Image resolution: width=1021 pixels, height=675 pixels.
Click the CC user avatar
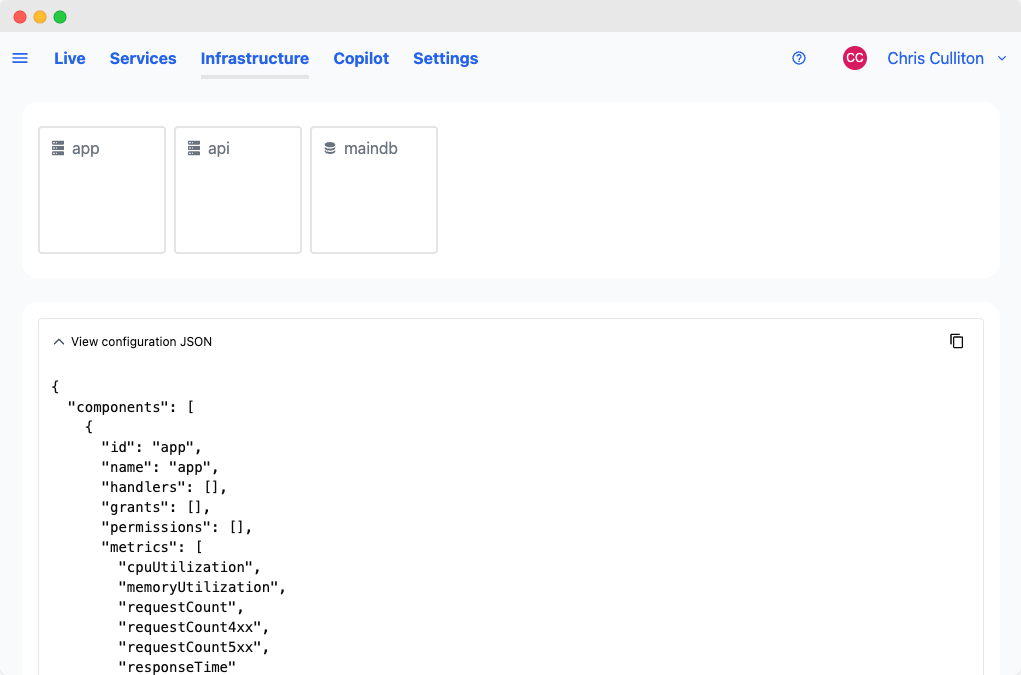(854, 58)
